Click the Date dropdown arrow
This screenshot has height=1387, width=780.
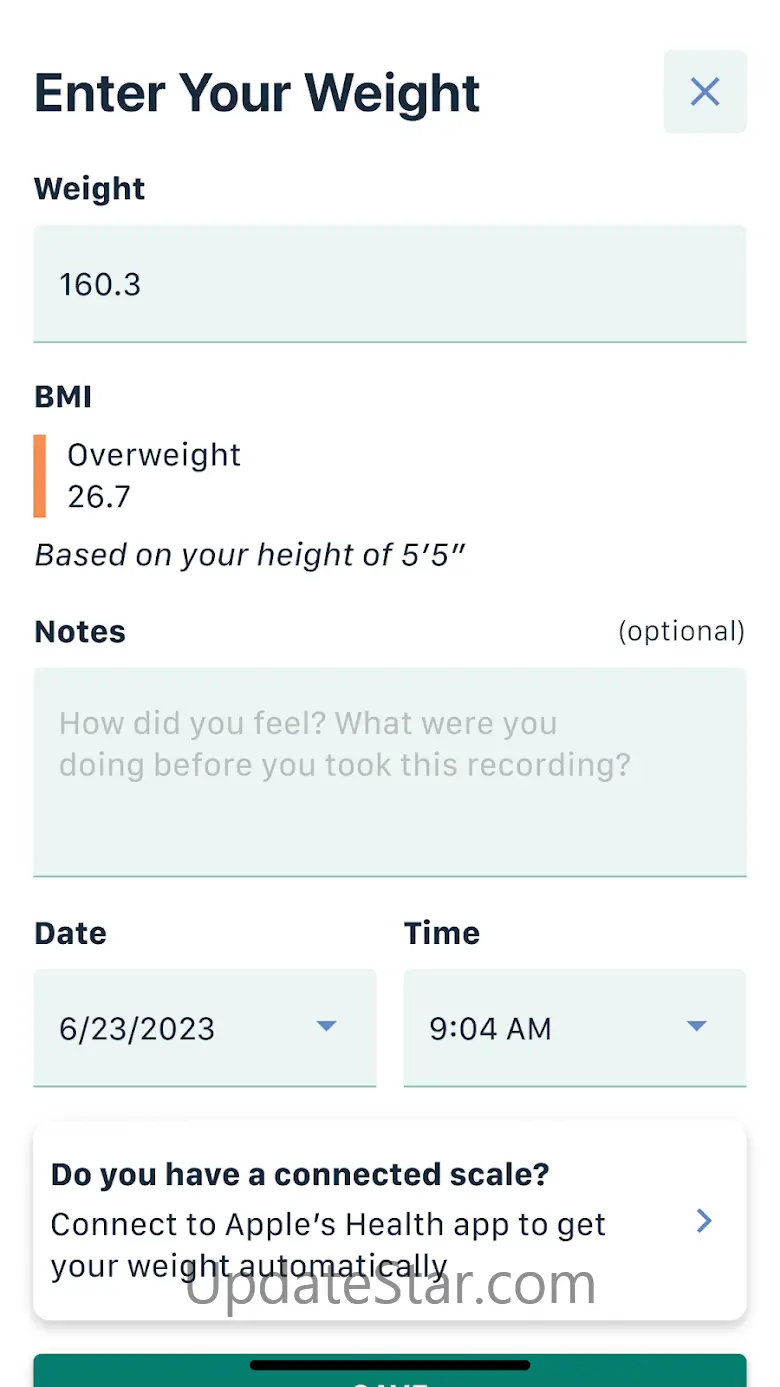pyautogui.click(x=326, y=1026)
